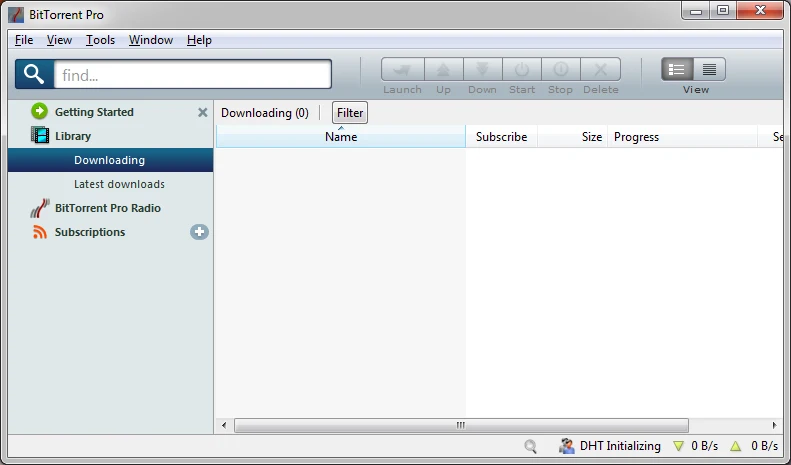Click the Stop toolbar button
The width and height of the screenshot is (791, 465).
[560, 70]
